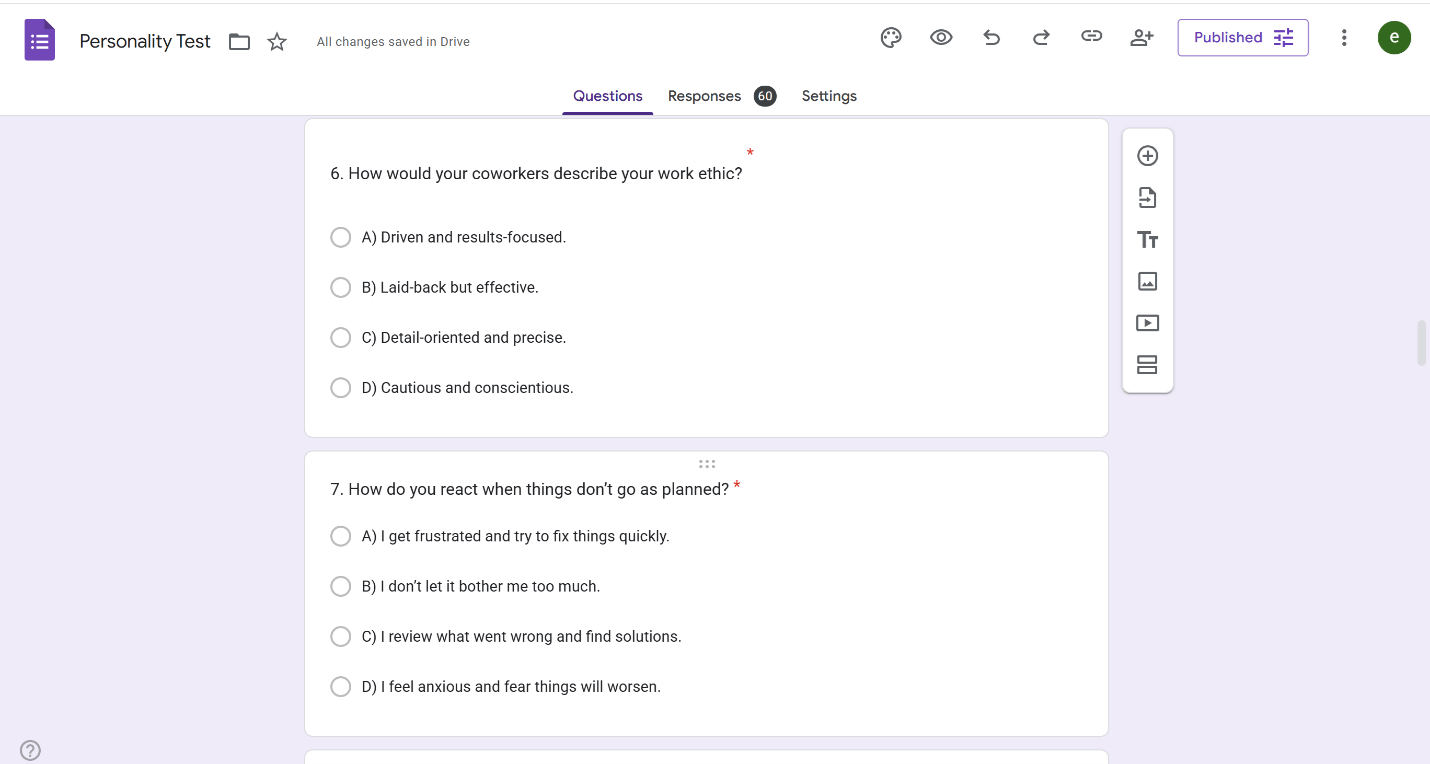The image size is (1430, 764).
Task: Click the Personality Test form title
Action: click(145, 41)
